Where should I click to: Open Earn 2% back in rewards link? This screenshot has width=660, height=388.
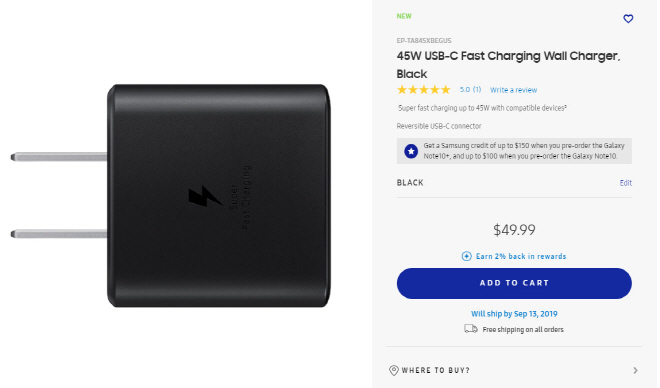521,256
